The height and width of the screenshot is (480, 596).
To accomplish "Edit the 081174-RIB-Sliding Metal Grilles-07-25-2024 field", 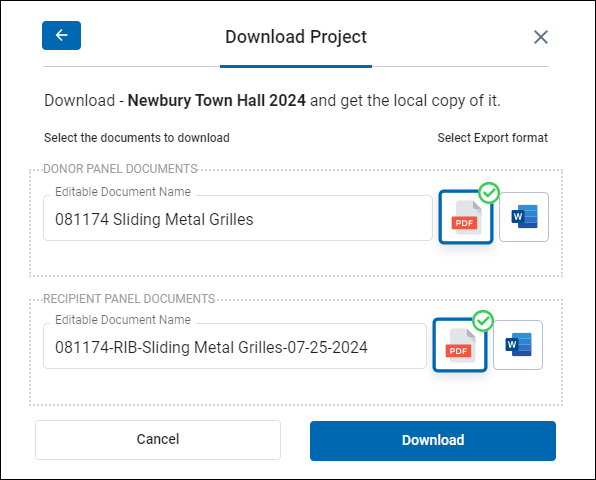I will pos(235,346).
